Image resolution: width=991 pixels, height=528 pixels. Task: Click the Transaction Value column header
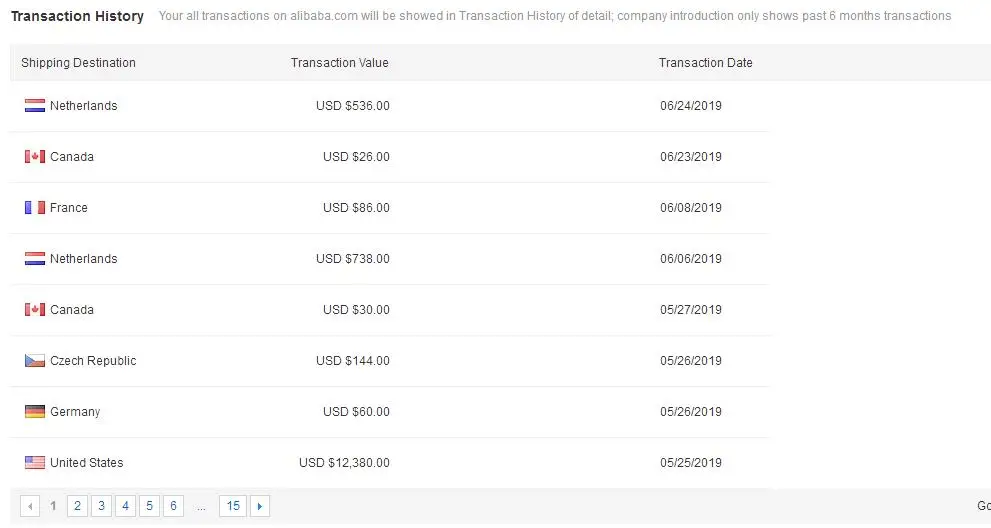tap(339, 63)
